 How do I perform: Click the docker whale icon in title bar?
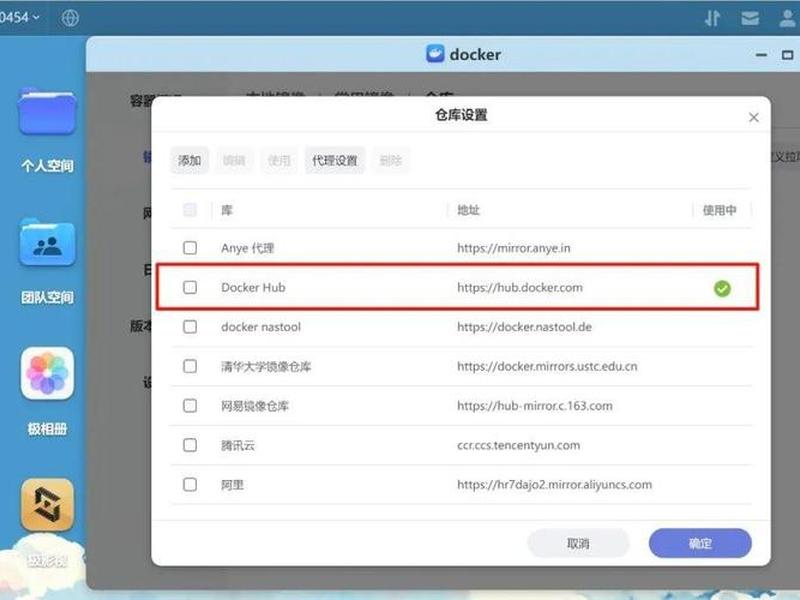point(435,54)
